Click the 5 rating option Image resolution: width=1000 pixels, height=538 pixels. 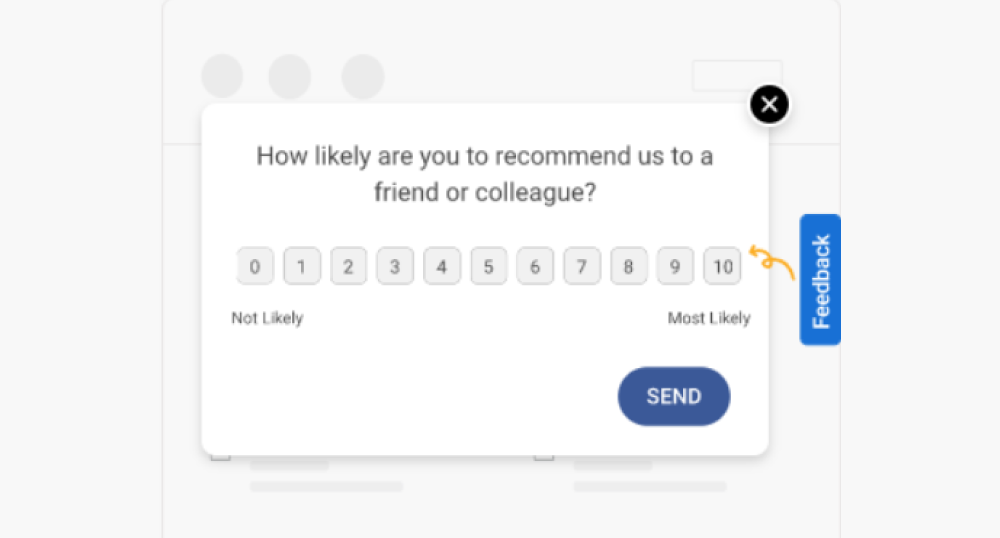pos(488,267)
